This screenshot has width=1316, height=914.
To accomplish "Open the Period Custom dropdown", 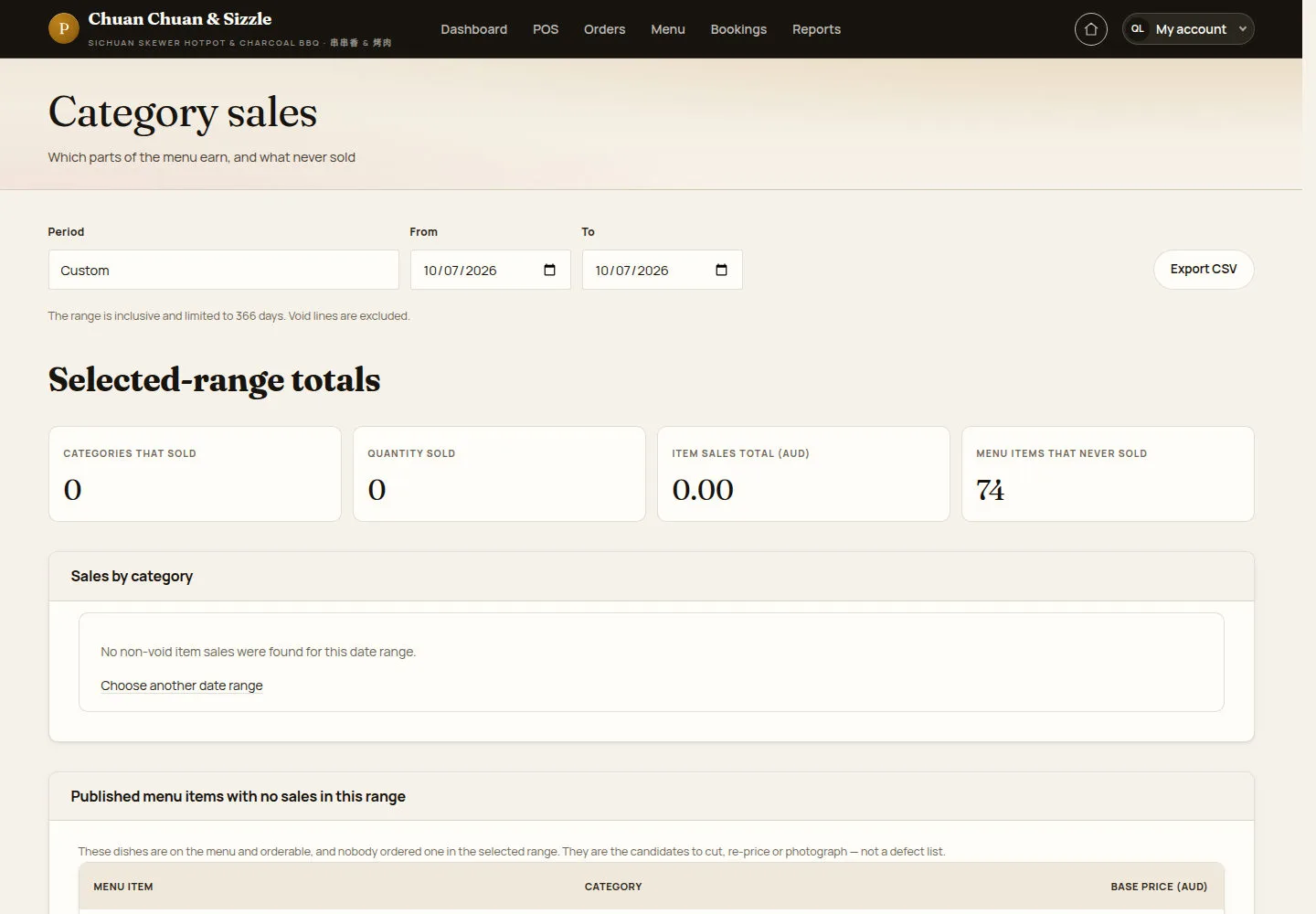I will (223, 270).
